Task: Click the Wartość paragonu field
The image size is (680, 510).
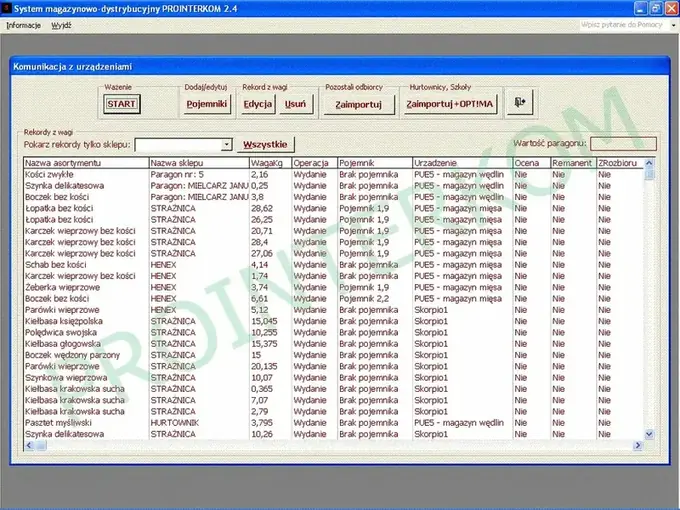Action: click(623, 144)
